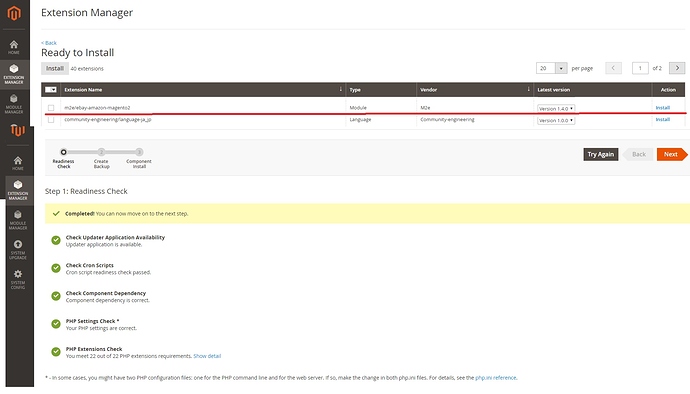690x394 pixels.
Task: Click the orange Next button
Action: 672,155
